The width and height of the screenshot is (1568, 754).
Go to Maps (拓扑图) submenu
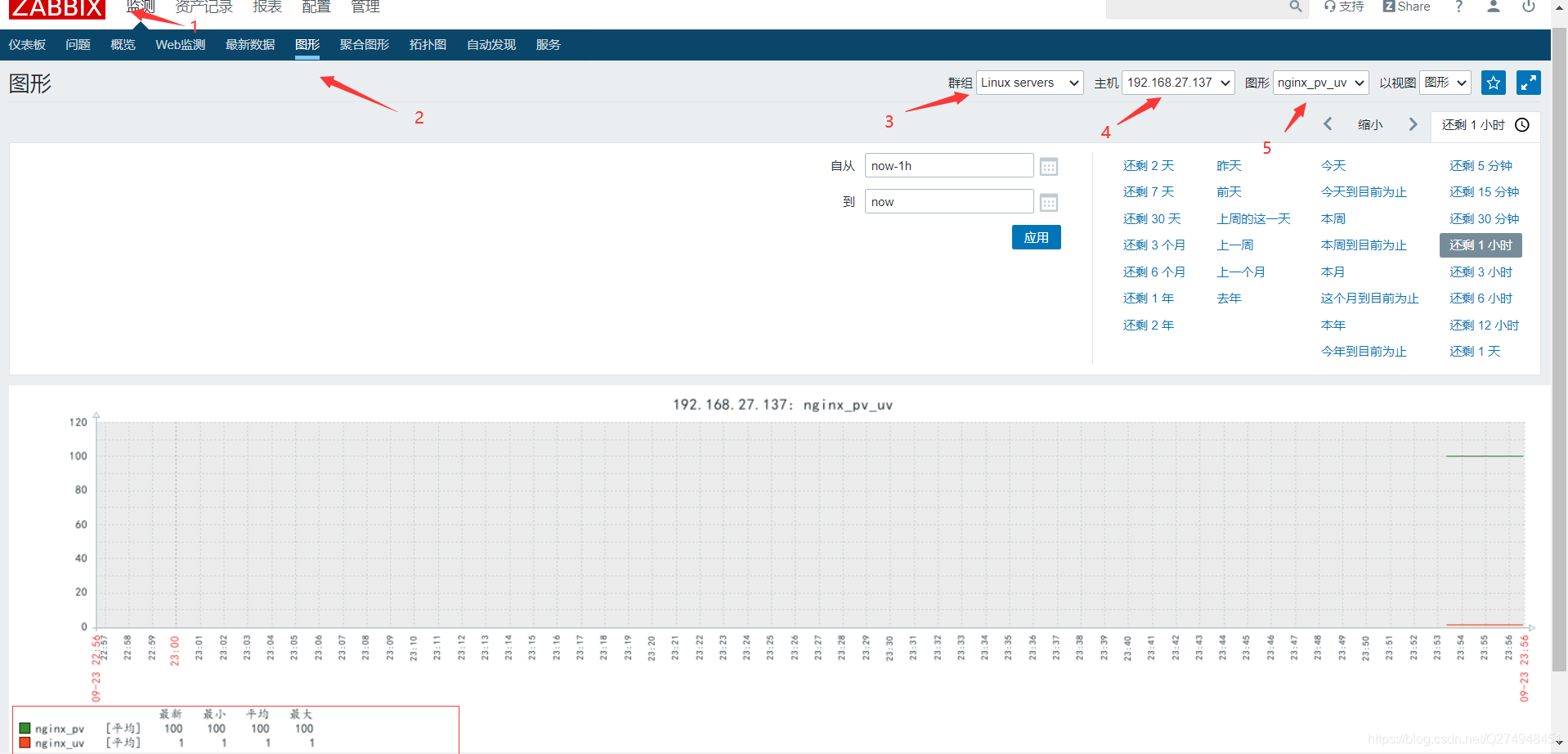pos(428,45)
